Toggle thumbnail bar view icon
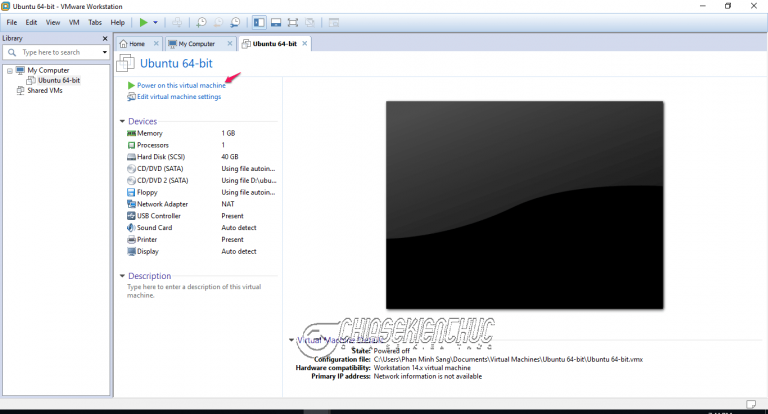The height and width of the screenshot is (414, 768). click(x=276, y=23)
